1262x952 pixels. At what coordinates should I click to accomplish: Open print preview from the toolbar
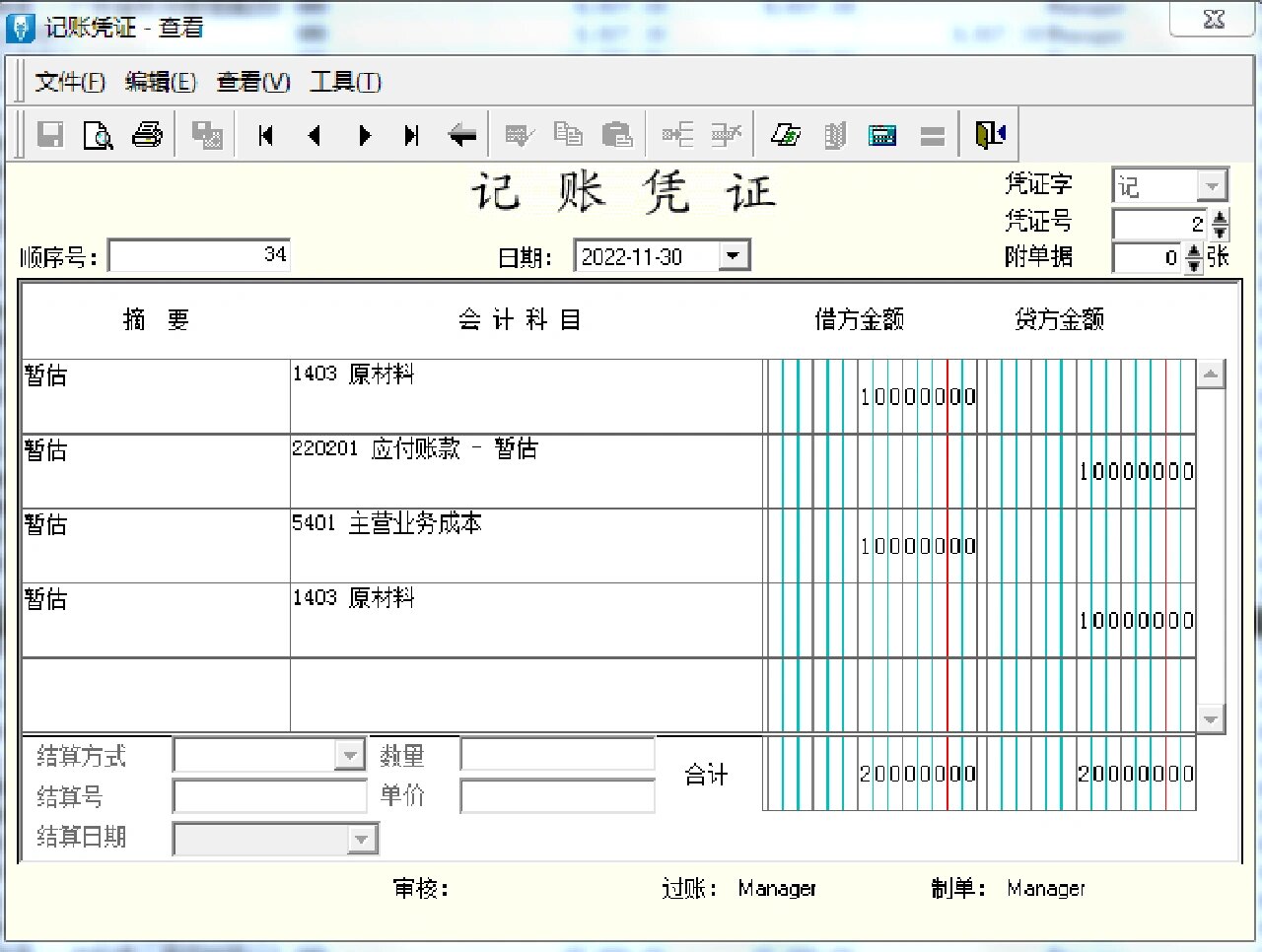click(x=98, y=134)
